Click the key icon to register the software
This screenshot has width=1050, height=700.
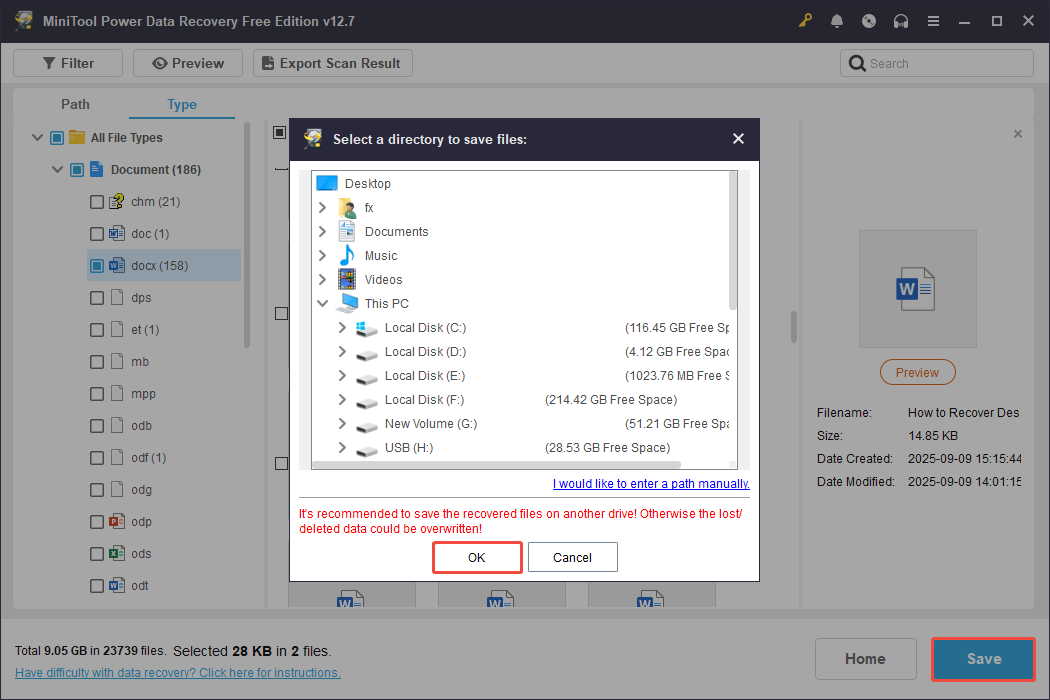[805, 20]
